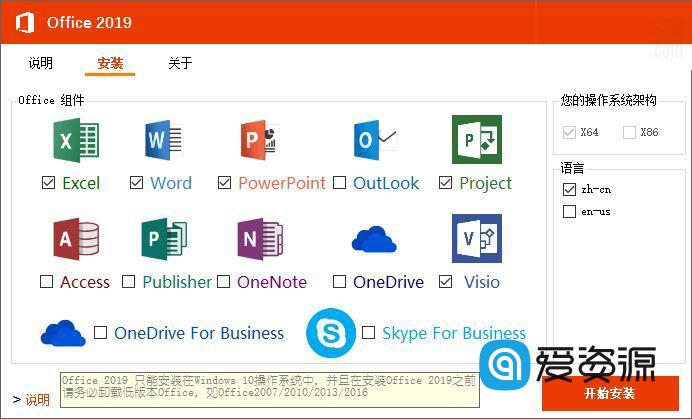Click the OneNote label text
The height and width of the screenshot is (419, 692).
pyautogui.click(x=272, y=282)
